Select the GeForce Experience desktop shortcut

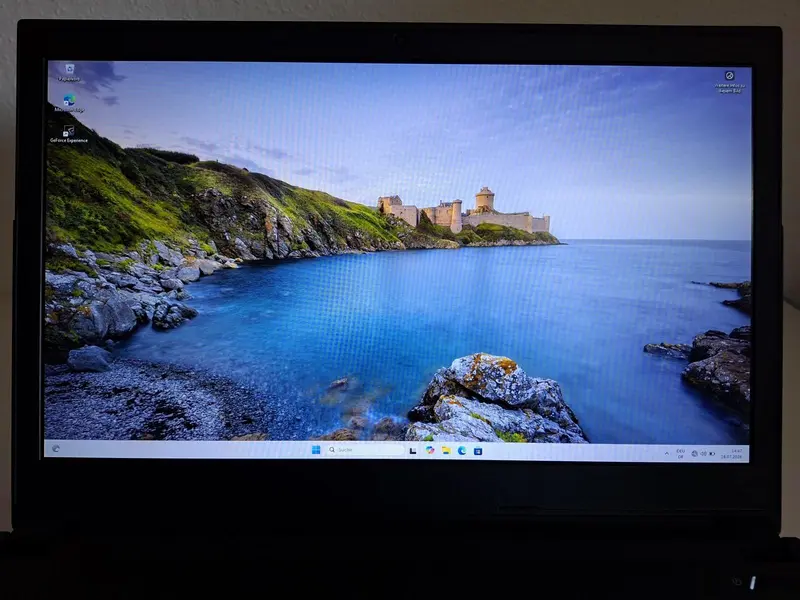coord(69,134)
